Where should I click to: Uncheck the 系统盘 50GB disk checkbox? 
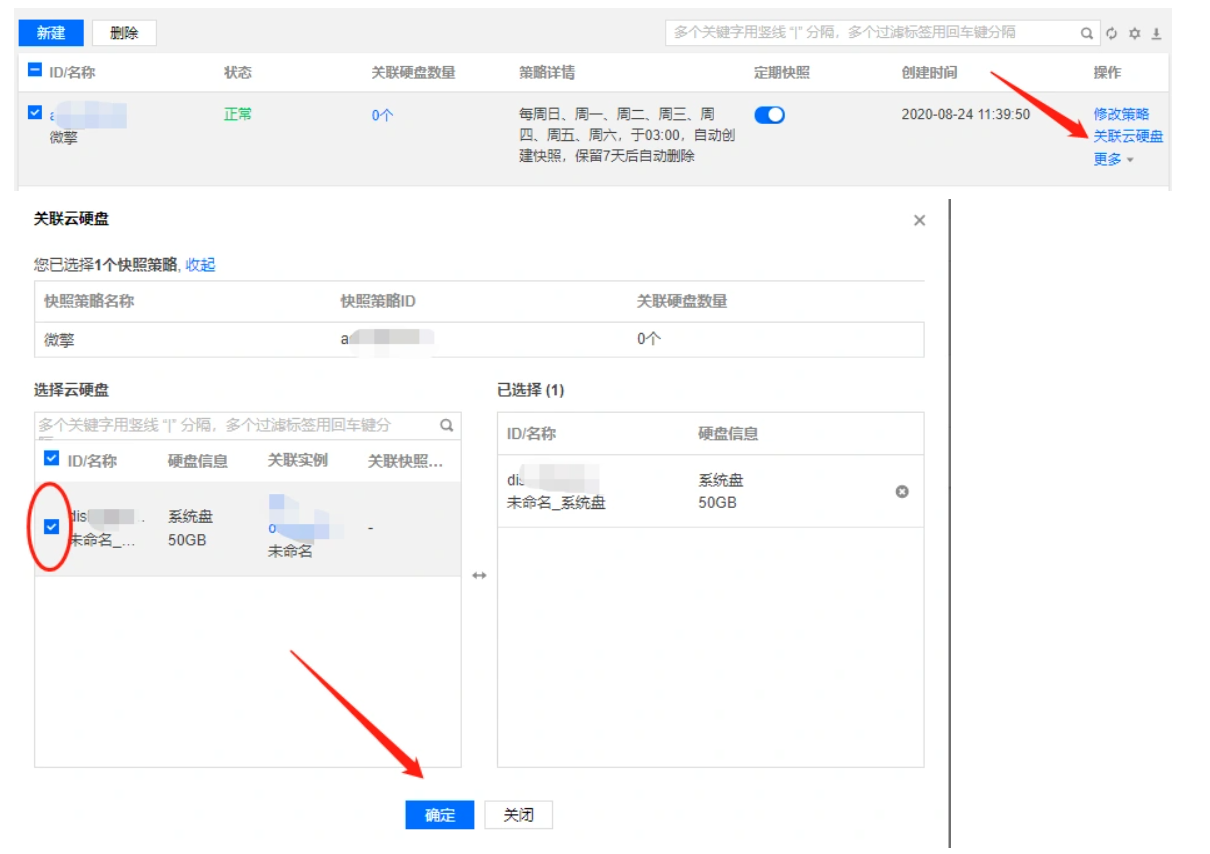(x=52, y=526)
